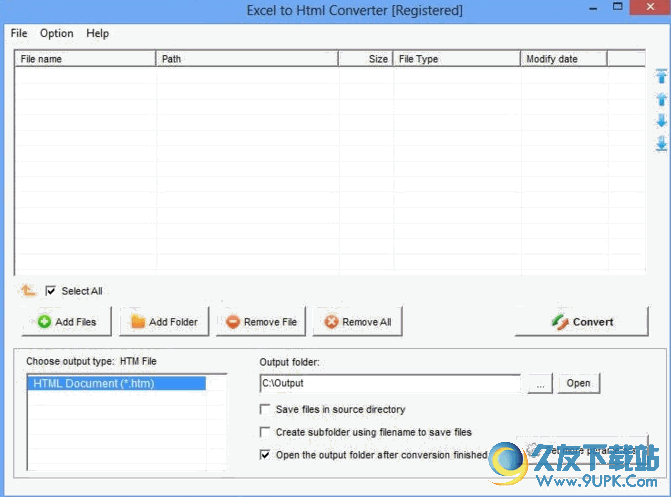Enable Create subfolder using filename option
Viewport: 671px width, 497px height.
click(265, 432)
